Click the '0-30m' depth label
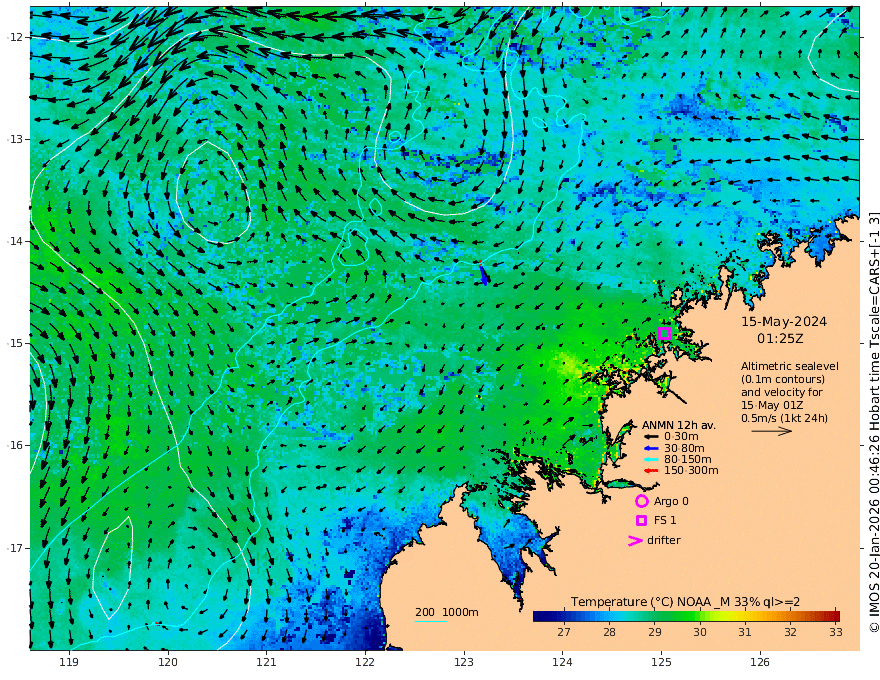 (x=681, y=437)
